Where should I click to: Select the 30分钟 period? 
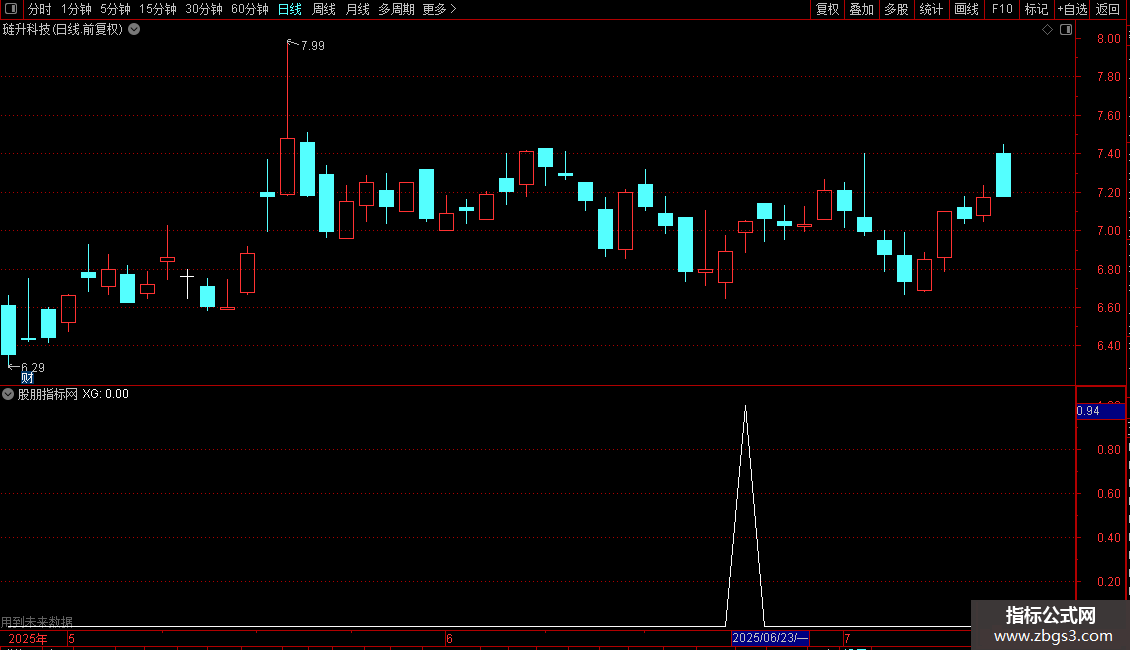tap(203, 9)
